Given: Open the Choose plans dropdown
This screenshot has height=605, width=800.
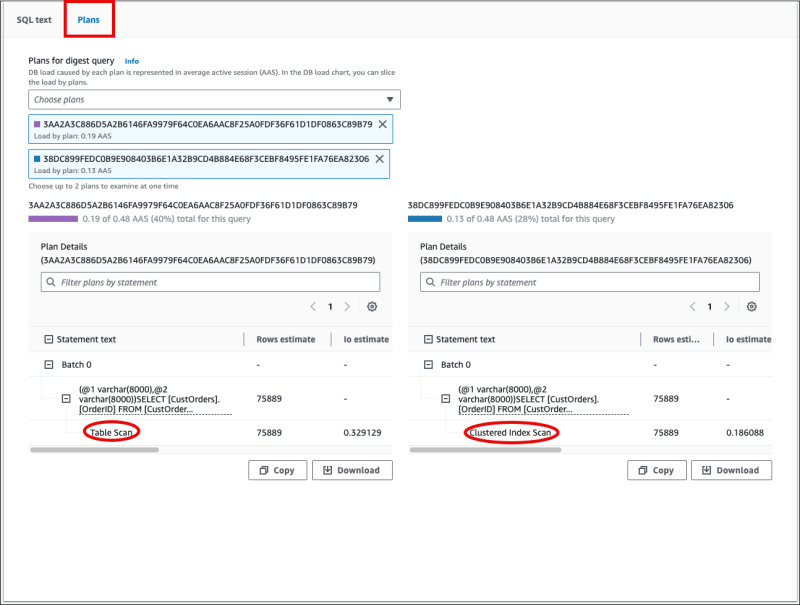Looking at the screenshot, I should click(x=213, y=99).
